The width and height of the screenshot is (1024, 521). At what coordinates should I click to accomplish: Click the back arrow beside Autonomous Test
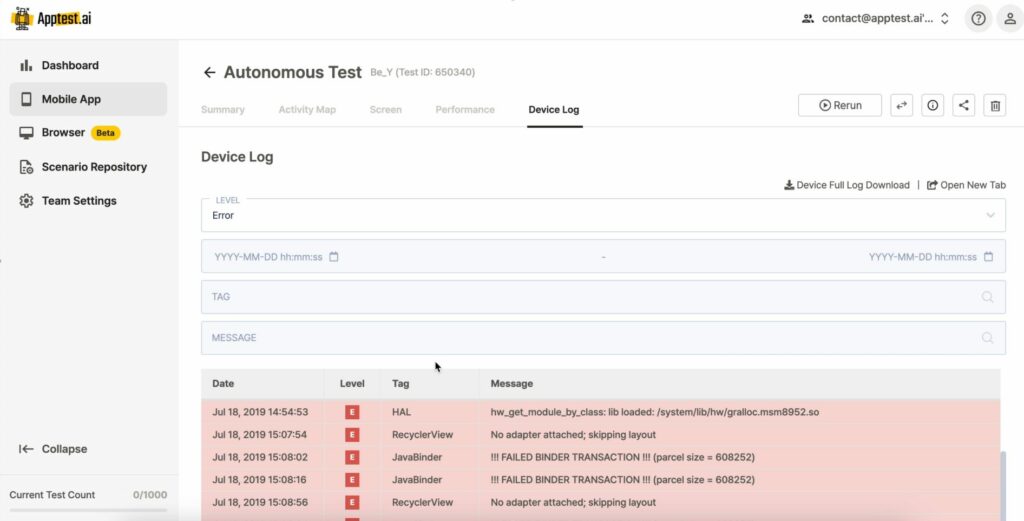coord(209,72)
